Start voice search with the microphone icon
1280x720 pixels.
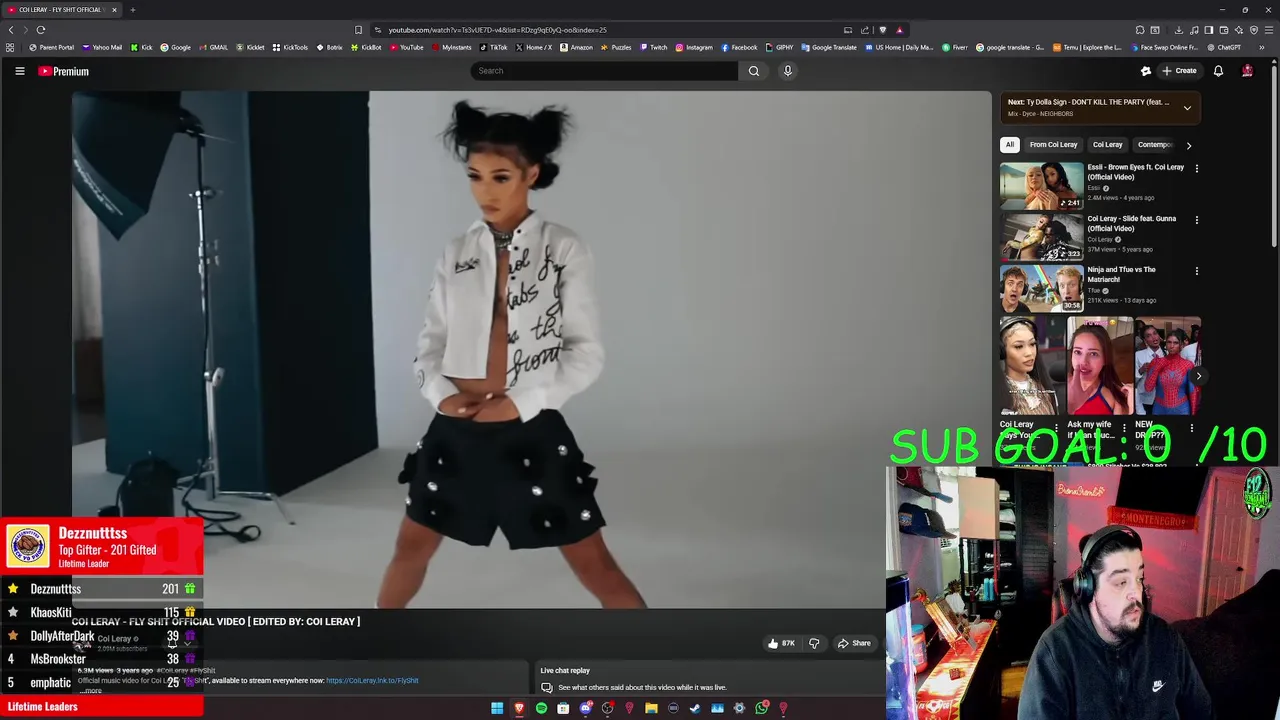(x=787, y=71)
